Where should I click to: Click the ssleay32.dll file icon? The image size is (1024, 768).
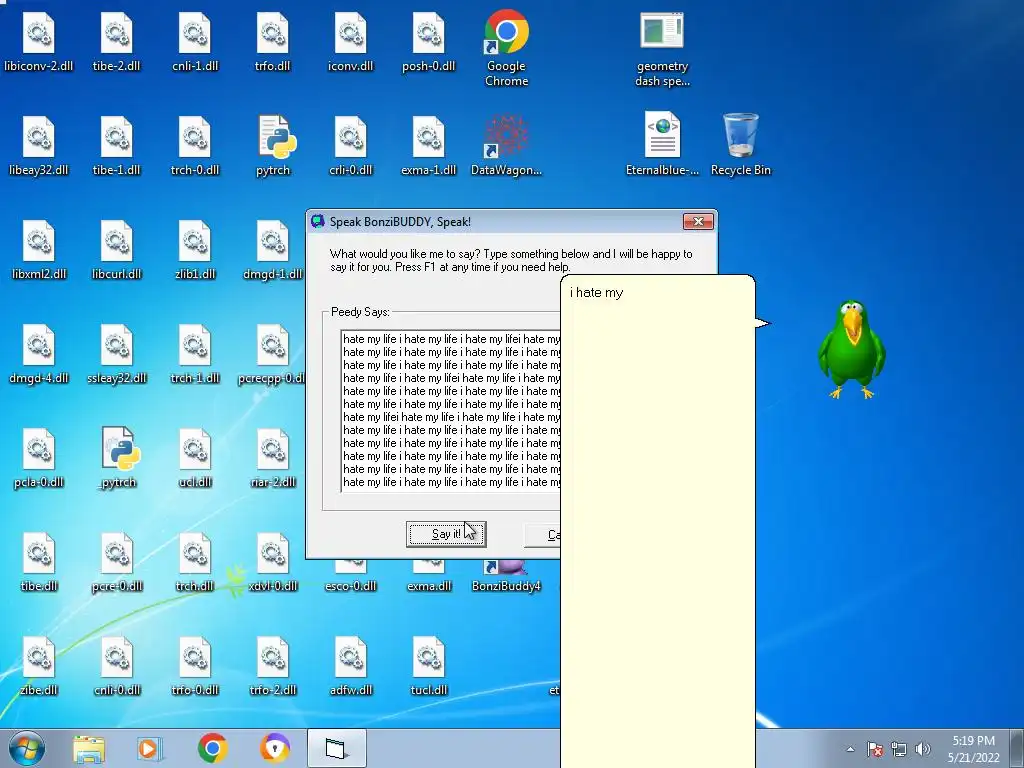coord(116,355)
